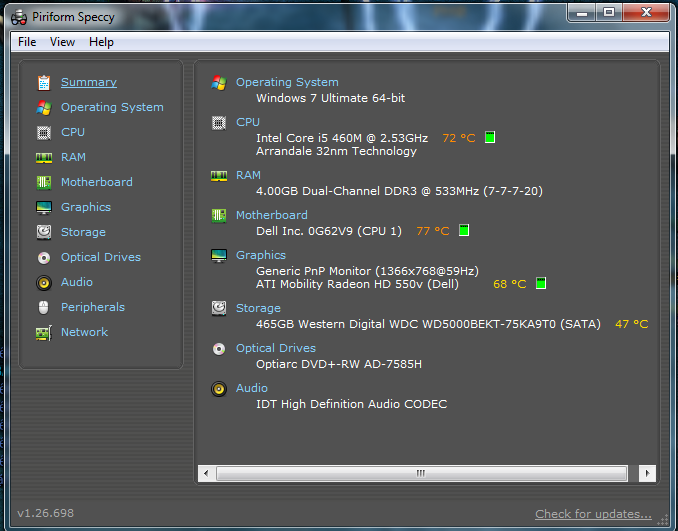
Task: Click the Speccy app icon in title bar
Action: tap(19, 17)
